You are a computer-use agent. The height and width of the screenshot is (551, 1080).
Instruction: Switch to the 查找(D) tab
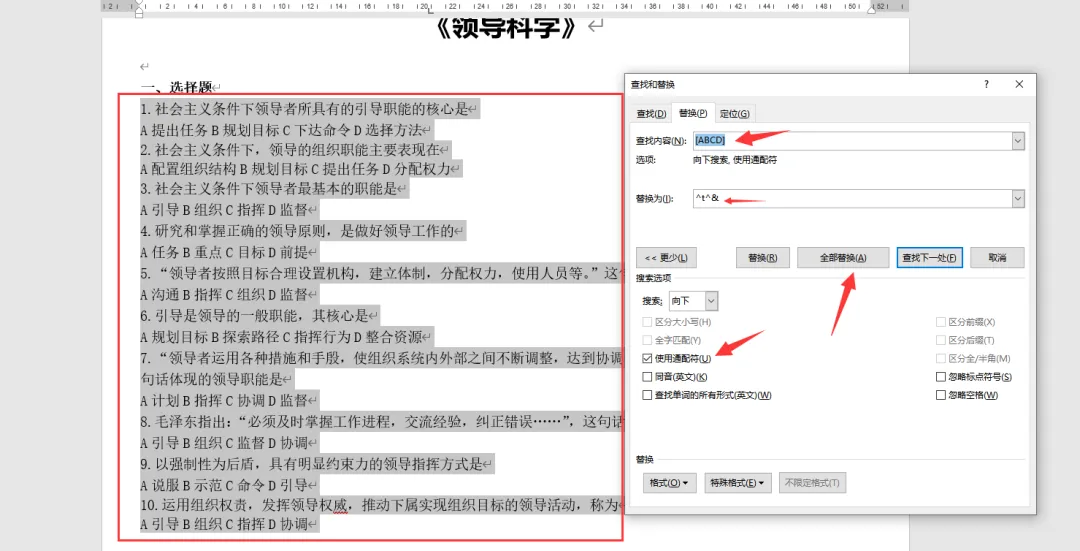(x=651, y=114)
